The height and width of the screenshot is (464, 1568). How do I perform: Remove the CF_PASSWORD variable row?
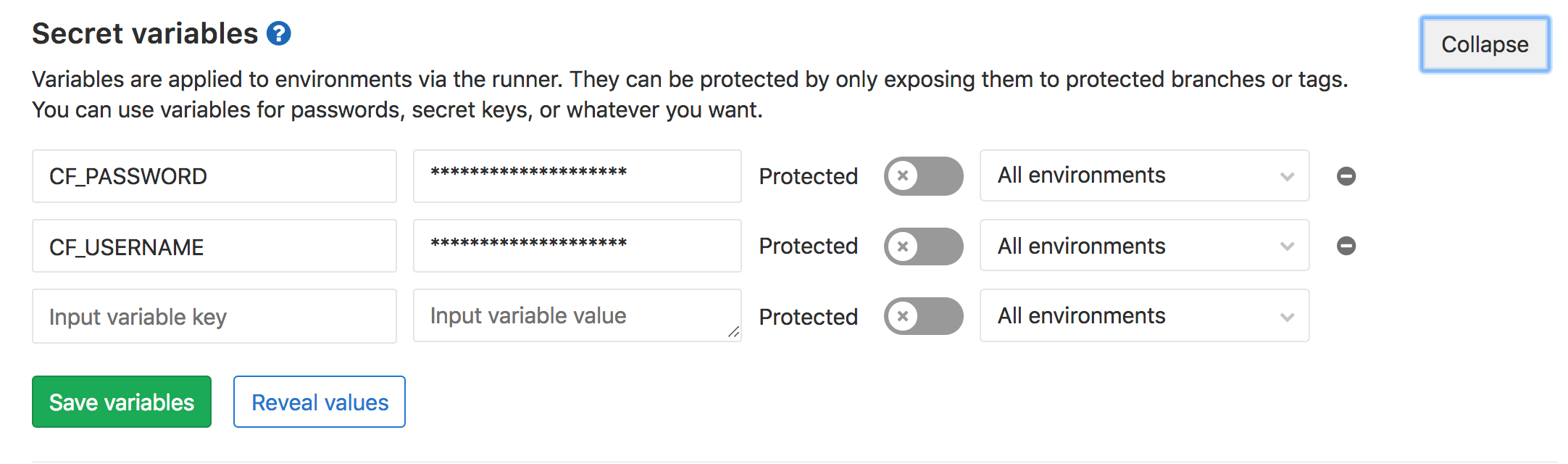1346,175
